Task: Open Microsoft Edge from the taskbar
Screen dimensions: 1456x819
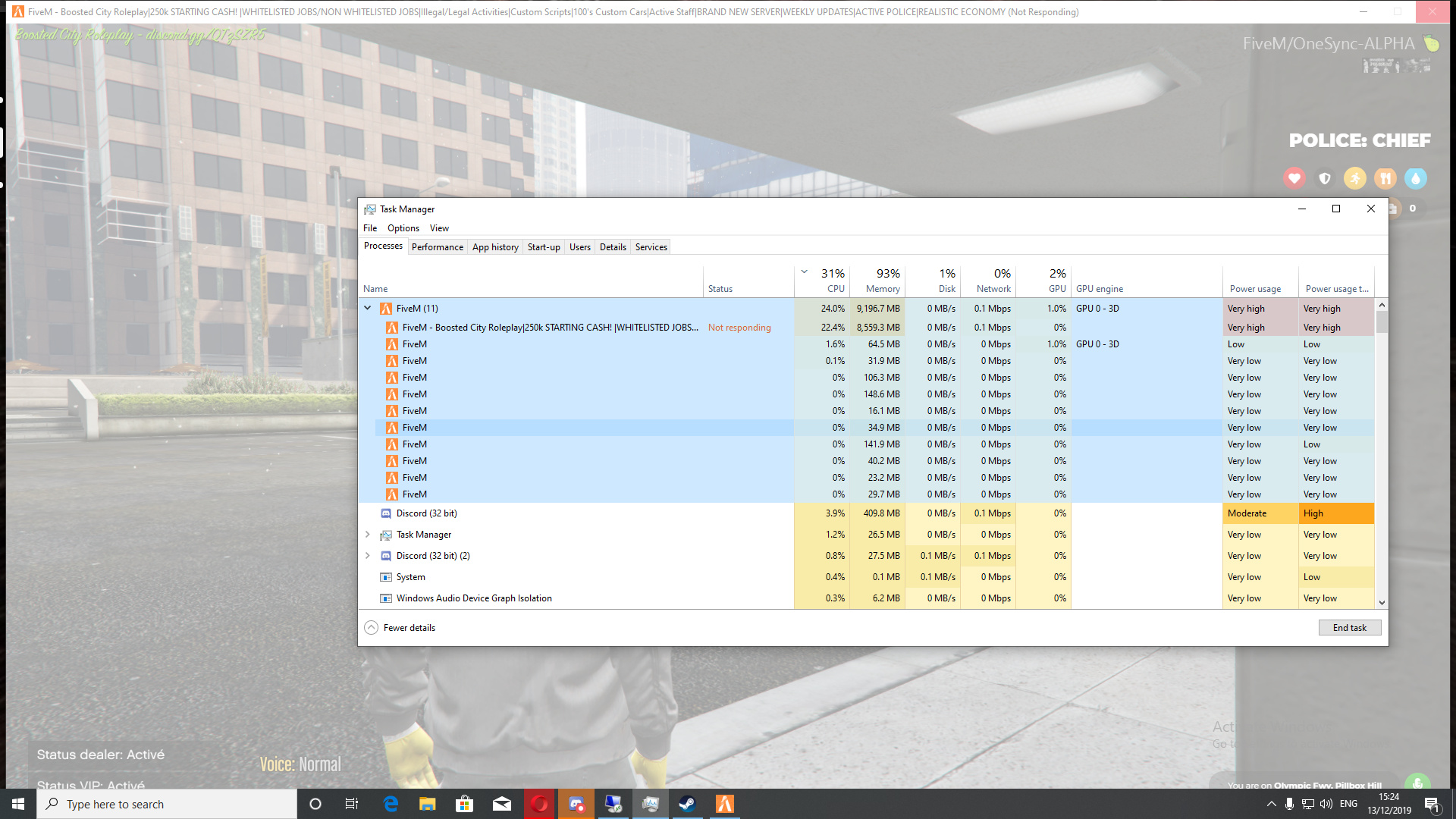Action: click(x=391, y=804)
